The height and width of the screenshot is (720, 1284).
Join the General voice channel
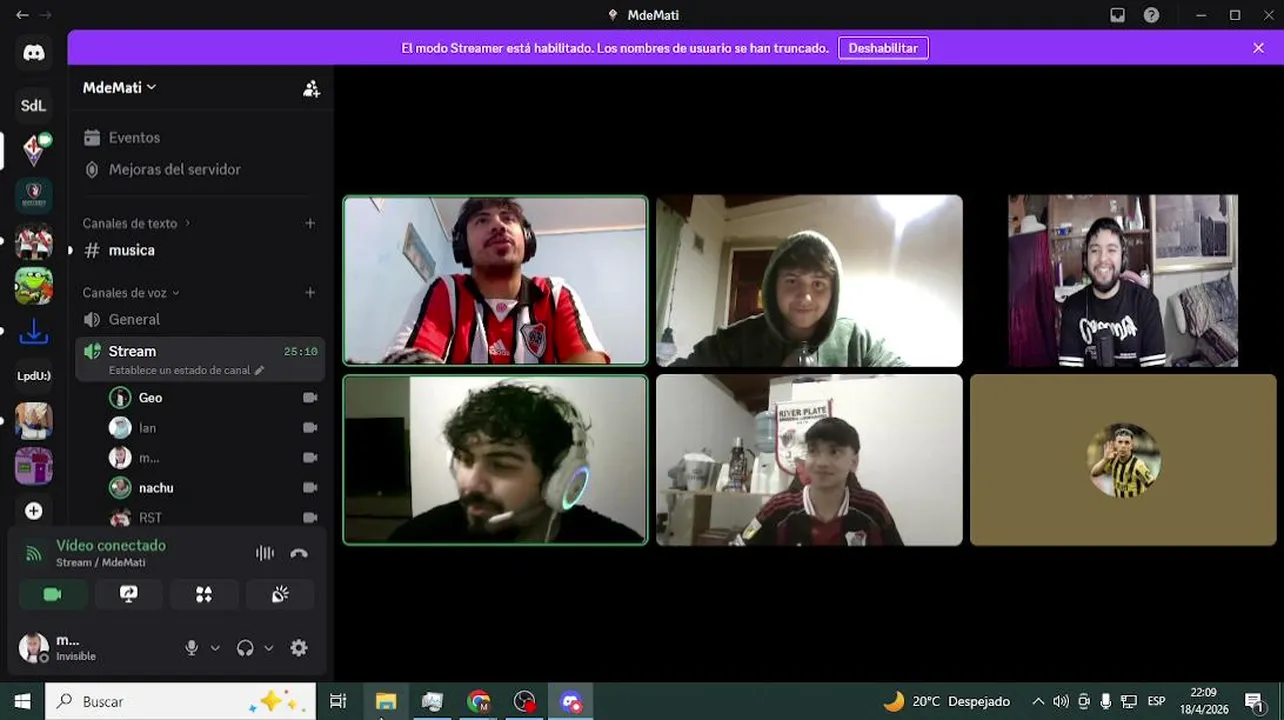pyautogui.click(x=200, y=320)
